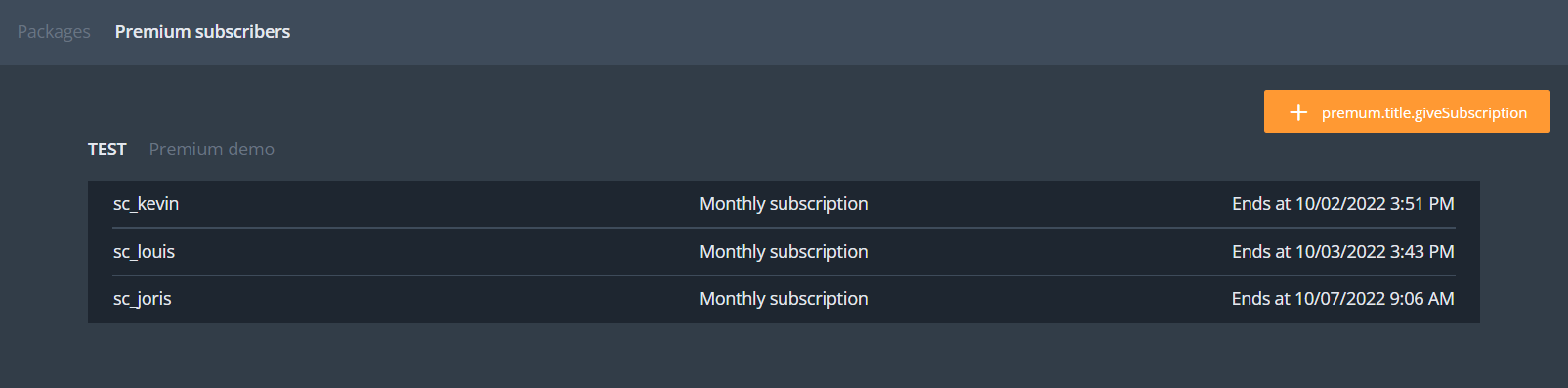Click the text label of the give-subscription button
The height and width of the screenshot is (388, 1568).
point(1424,113)
